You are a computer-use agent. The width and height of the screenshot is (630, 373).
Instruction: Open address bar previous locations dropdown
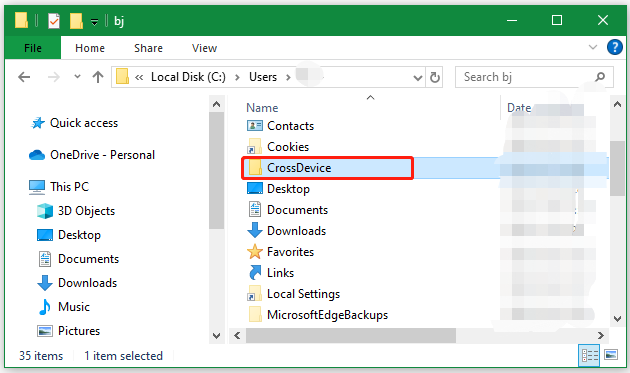click(x=418, y=78)
